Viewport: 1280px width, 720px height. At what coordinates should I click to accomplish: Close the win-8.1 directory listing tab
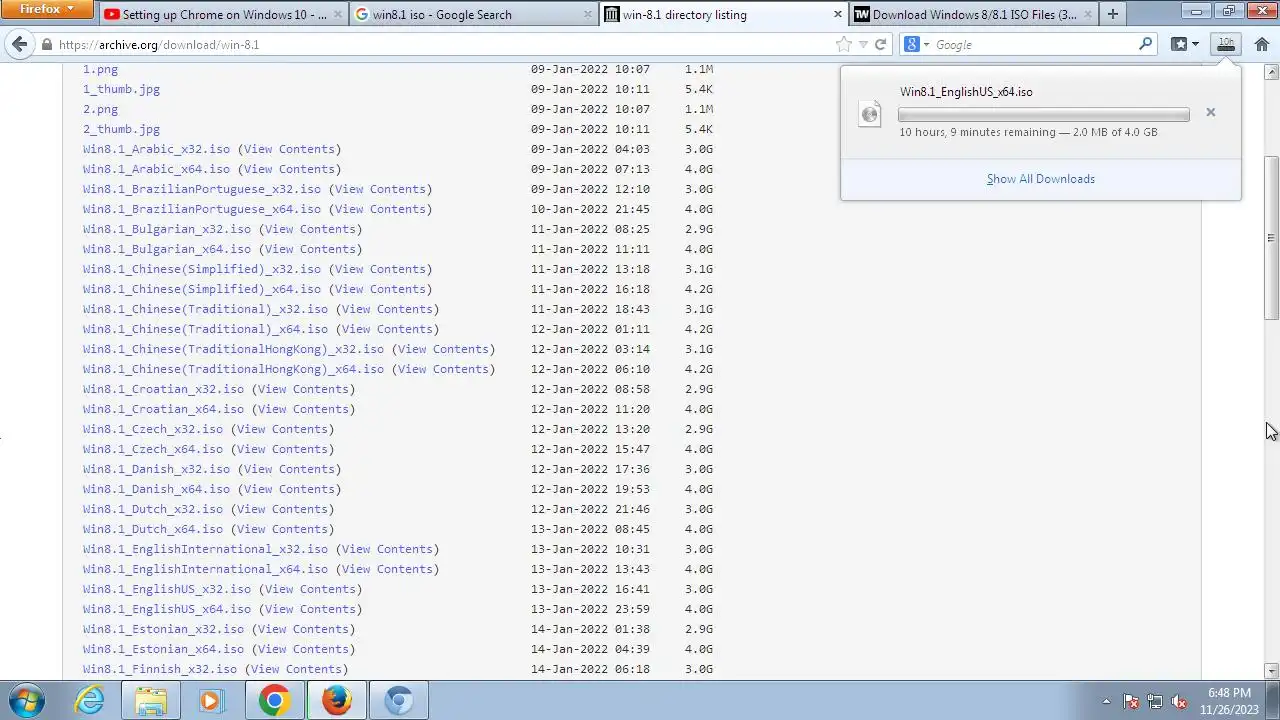point(838,14)
